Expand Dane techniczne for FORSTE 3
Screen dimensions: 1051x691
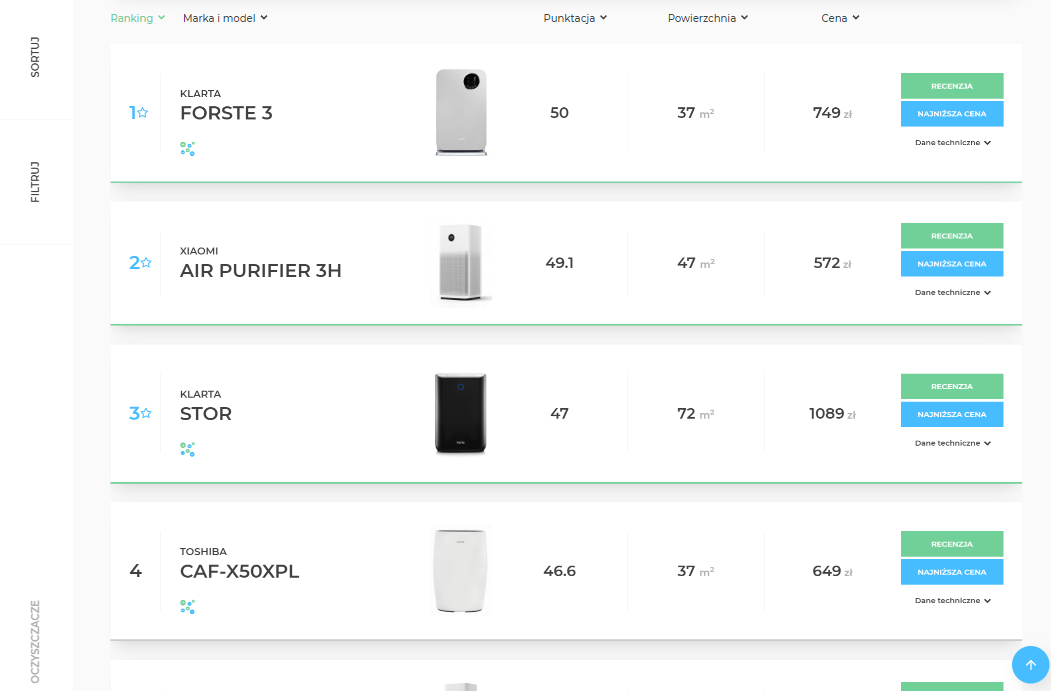click(952, 143)
